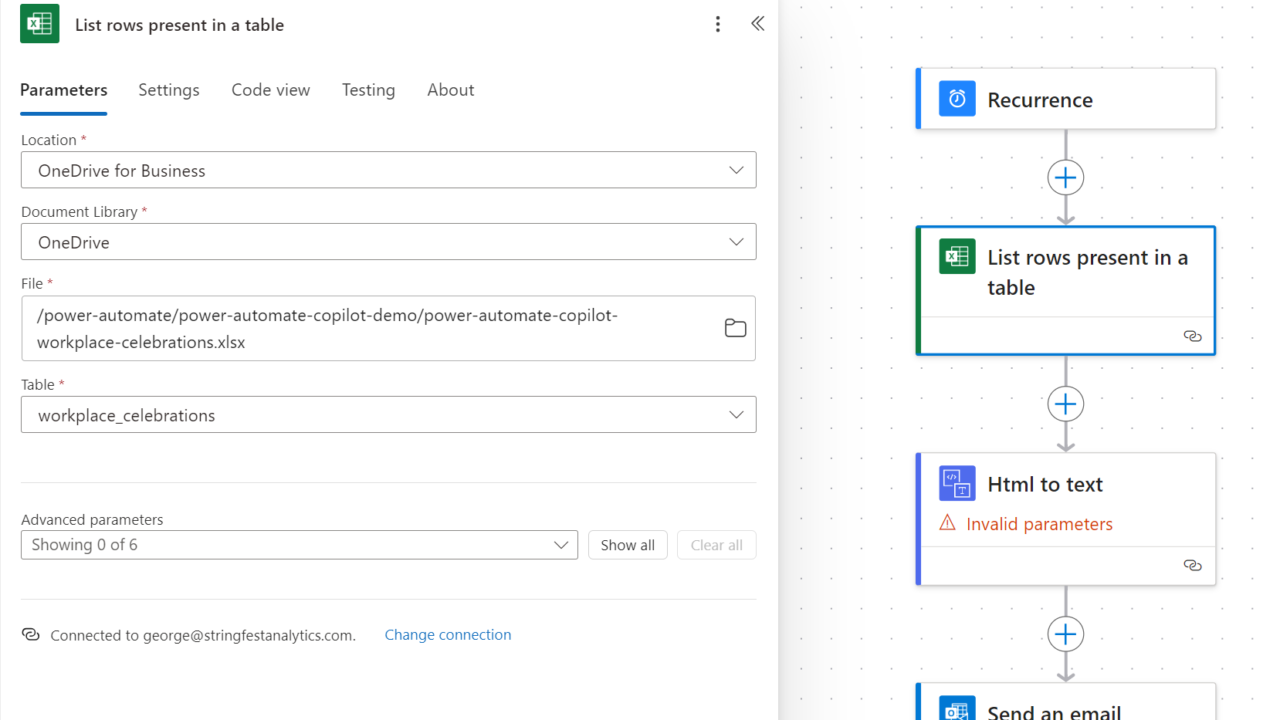Click connection link icon on Html to text card
The width and height of the screenshot is (1280, 720).
1192,565
